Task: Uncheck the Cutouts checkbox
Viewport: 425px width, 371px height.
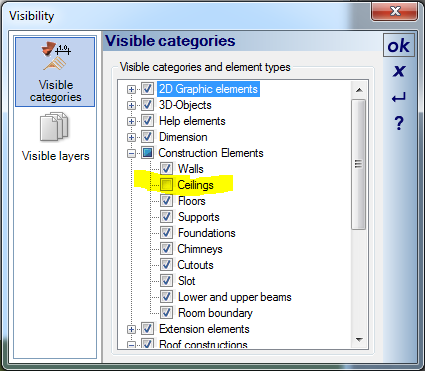Action: click(x=166, y=265)
